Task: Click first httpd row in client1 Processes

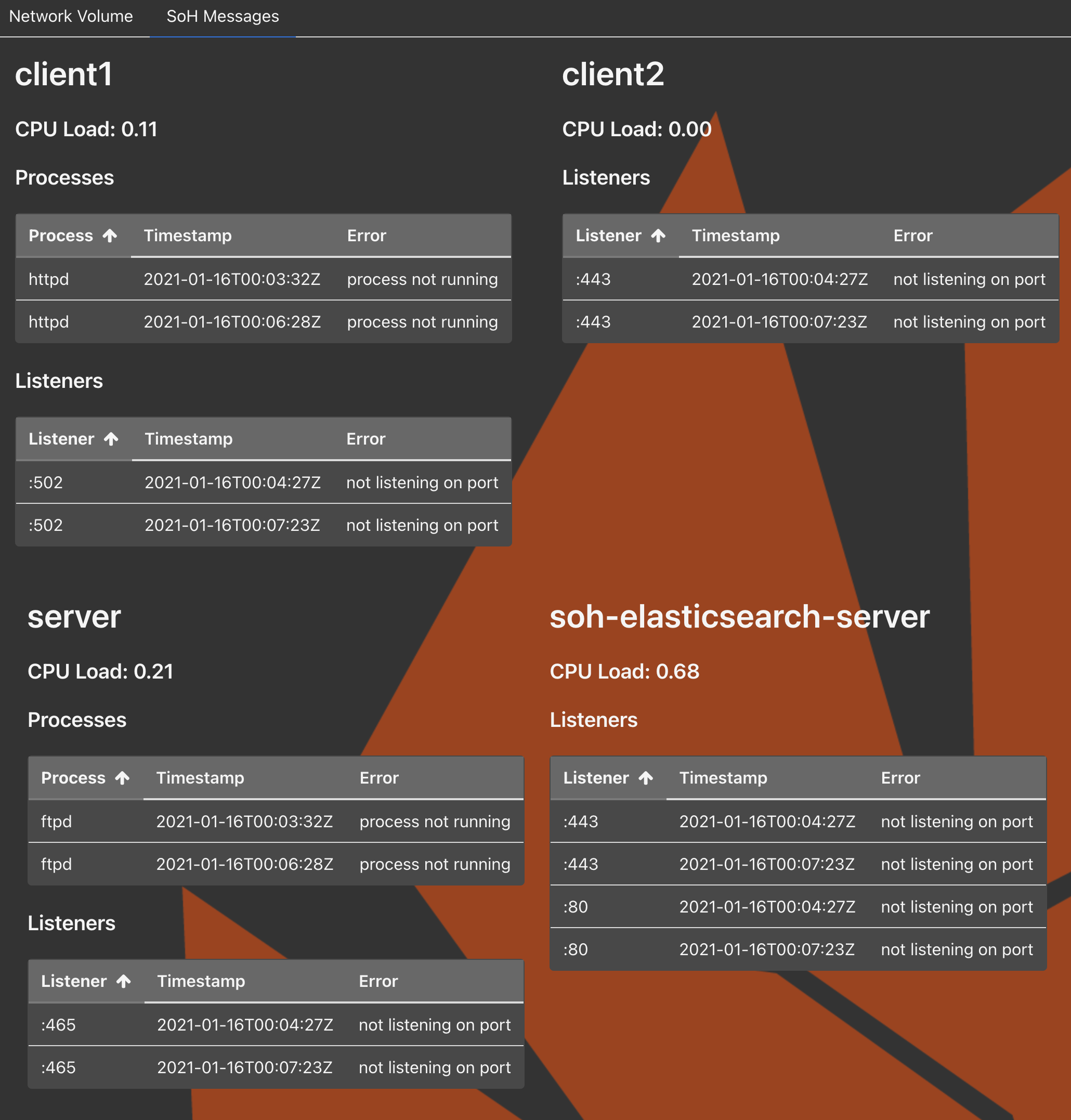Action: point(263,279)
